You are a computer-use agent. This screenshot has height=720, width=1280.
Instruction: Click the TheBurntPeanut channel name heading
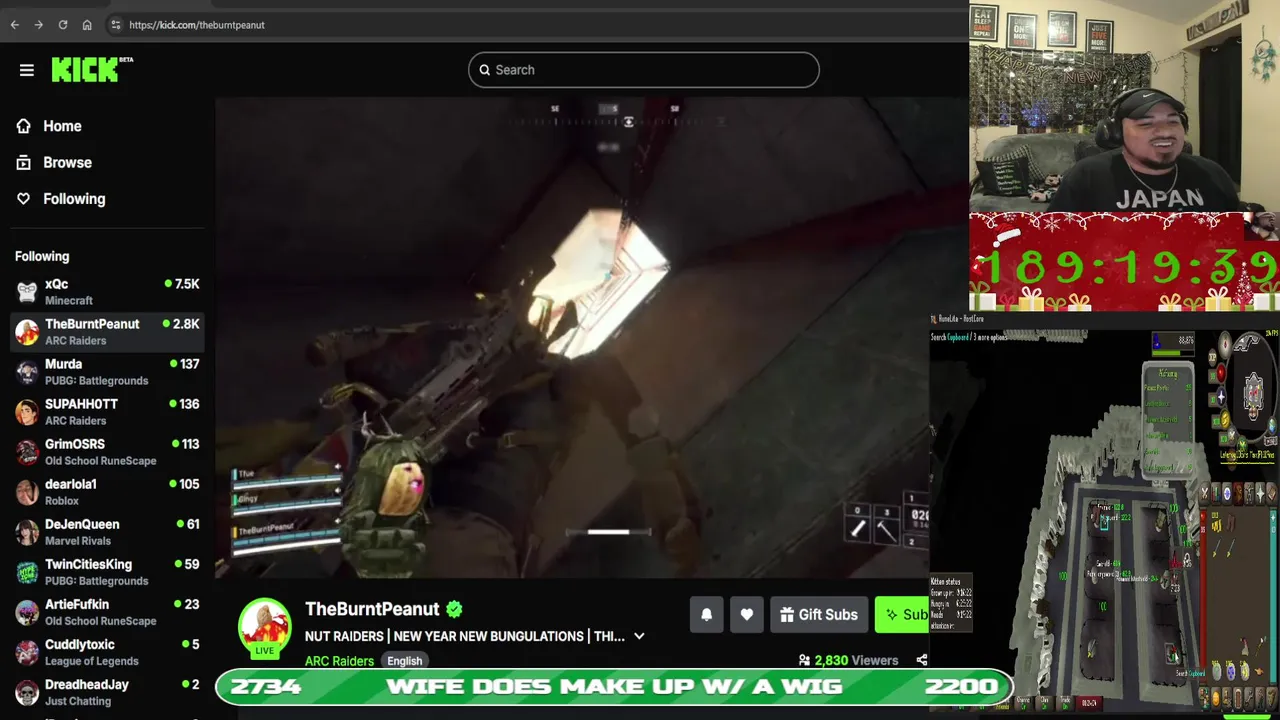coord(372,609)
